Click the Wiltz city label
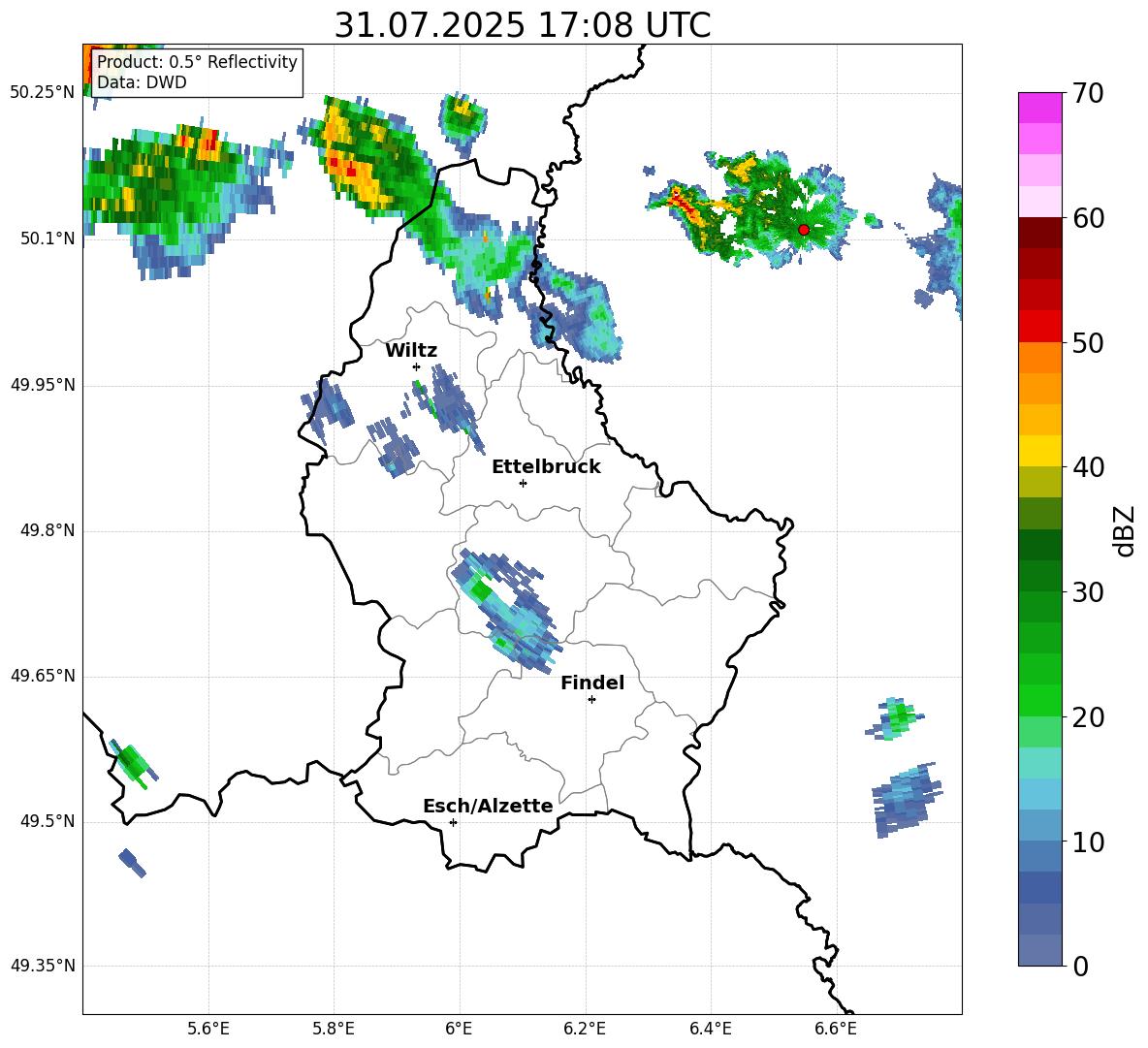 (411, 351)
